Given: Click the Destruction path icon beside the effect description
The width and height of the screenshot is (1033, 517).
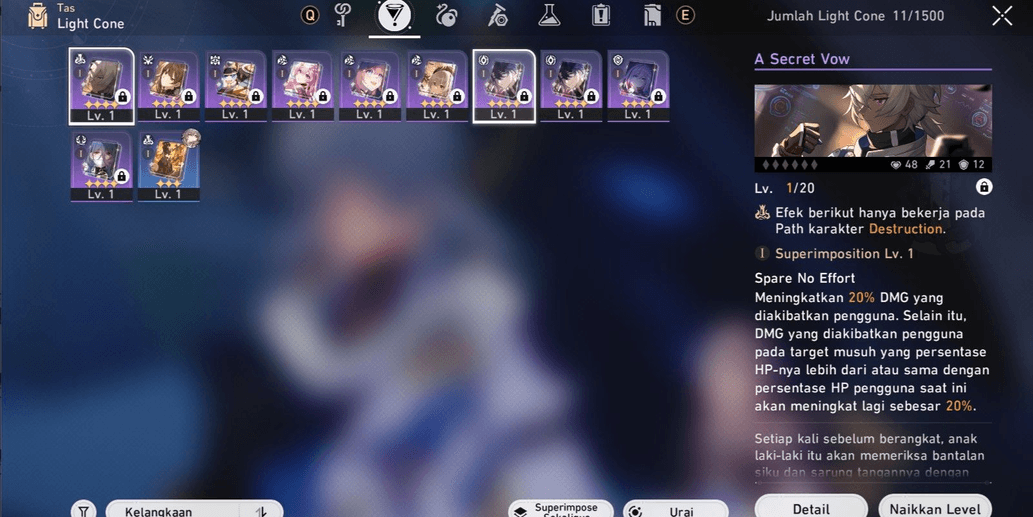Looking at the screenshot, I should point(762,213).
